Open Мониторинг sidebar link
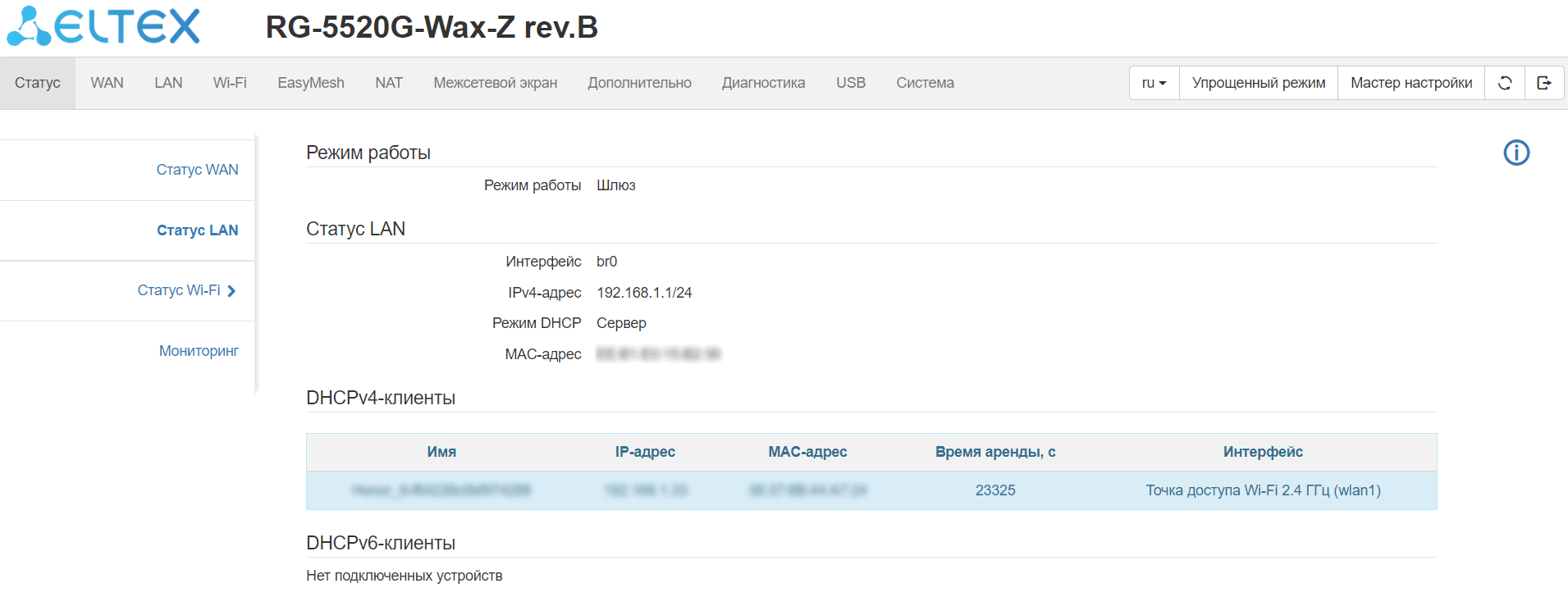 point(199,351)
